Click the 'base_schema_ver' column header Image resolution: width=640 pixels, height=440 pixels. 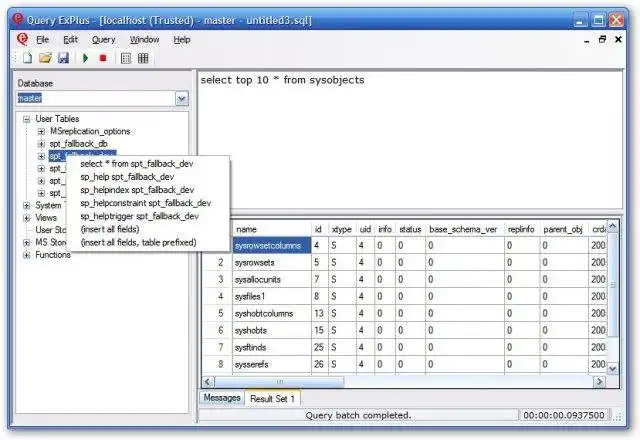464,229
